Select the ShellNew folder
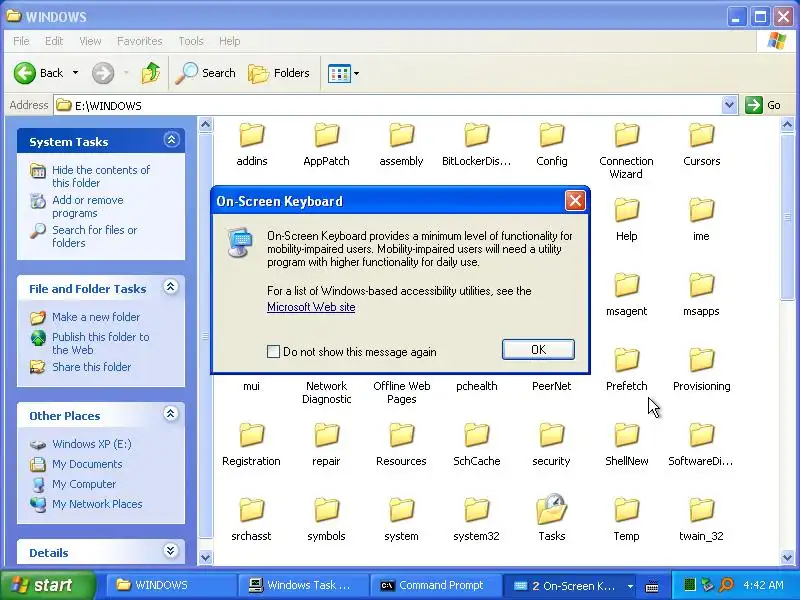800x600 pixels. point(627,445)
